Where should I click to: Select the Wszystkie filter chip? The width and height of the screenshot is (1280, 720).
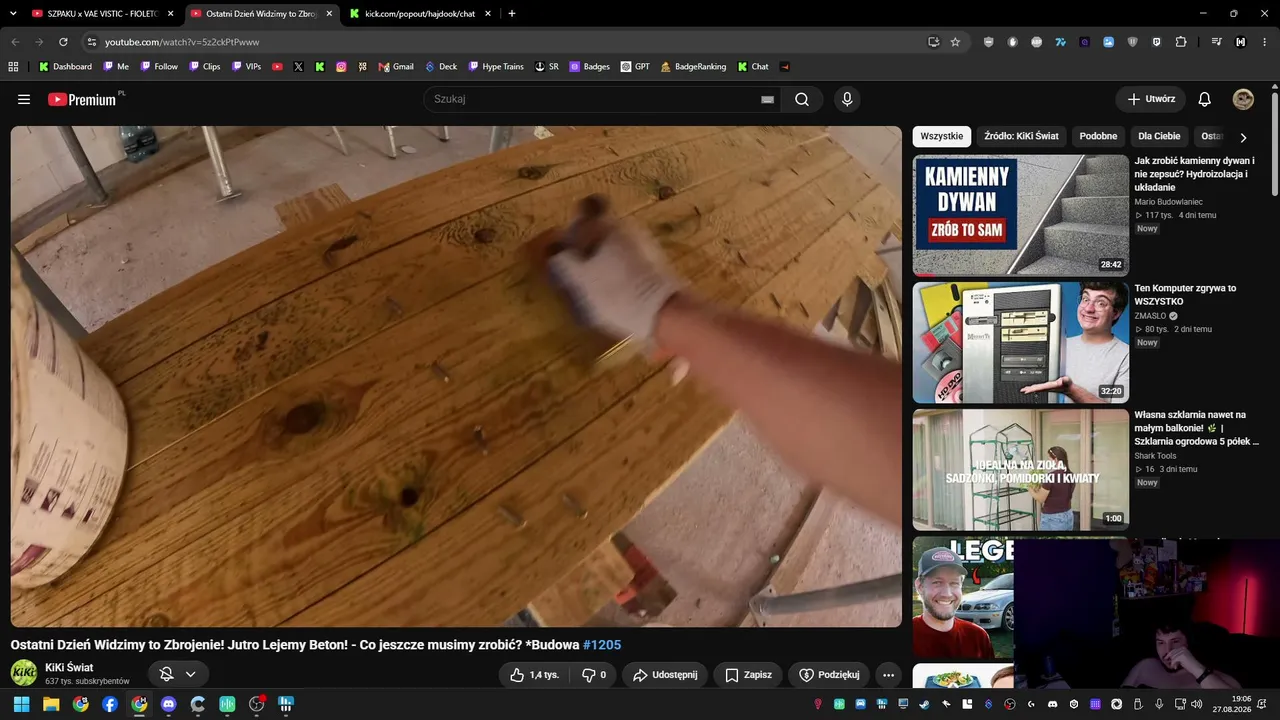tap(942, 136)
